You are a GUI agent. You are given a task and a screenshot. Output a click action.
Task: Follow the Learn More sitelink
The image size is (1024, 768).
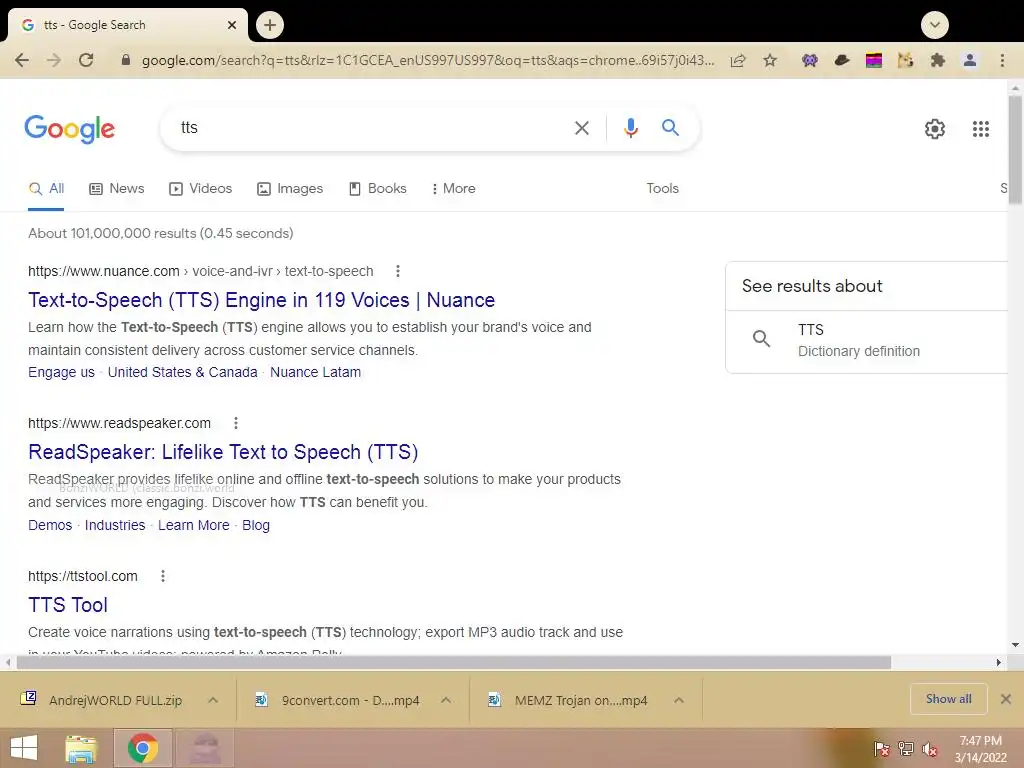tap(193, 525)
